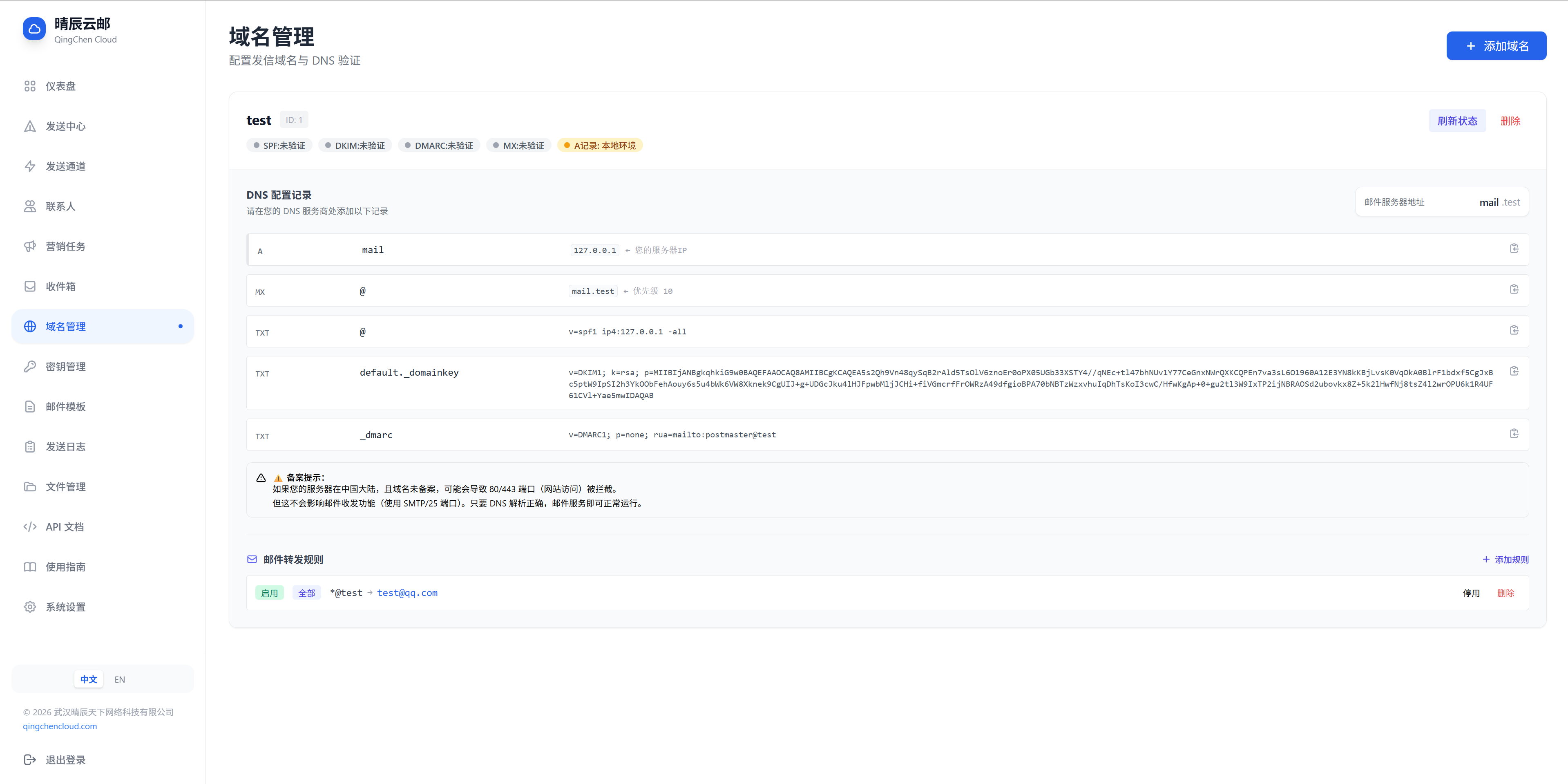Copy the DKIM default._domainkey record
Screen dimensions: 1568x784
pyautogui.click(x=1514, y=371)
